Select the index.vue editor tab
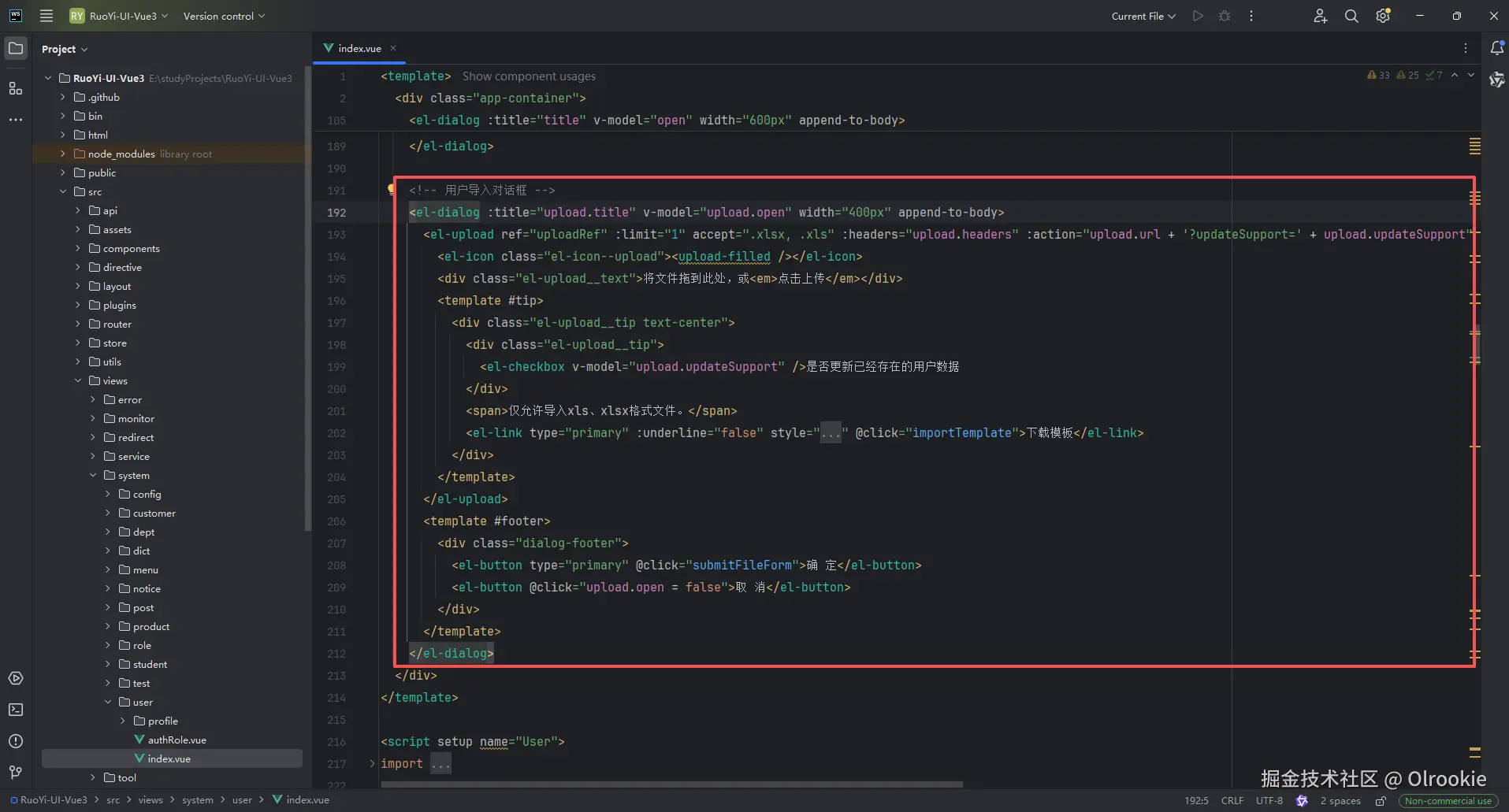This screenshot has height=812, width=1509. [x=359, y=48]
